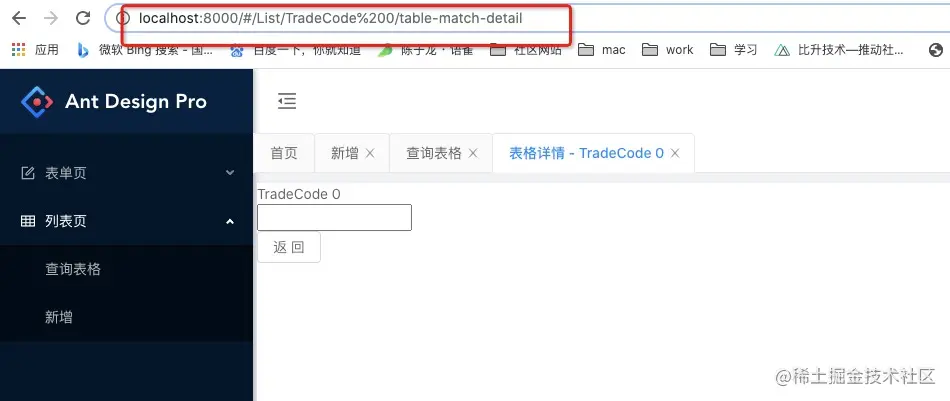The image size is (950, 401).
Task: Close the 新增 tab
Action: [370, 153]
